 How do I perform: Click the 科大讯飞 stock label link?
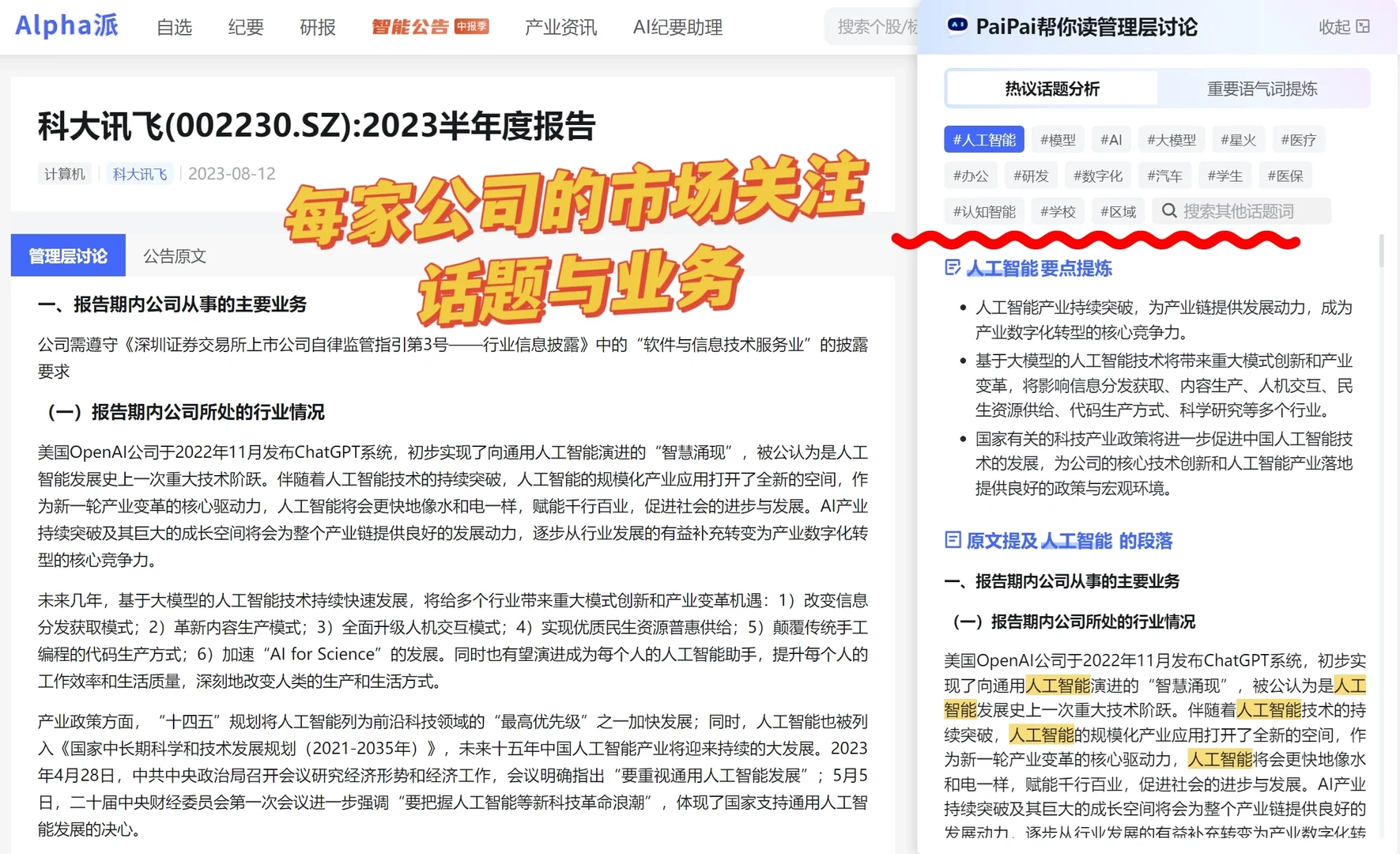click(x=138, y=173)
